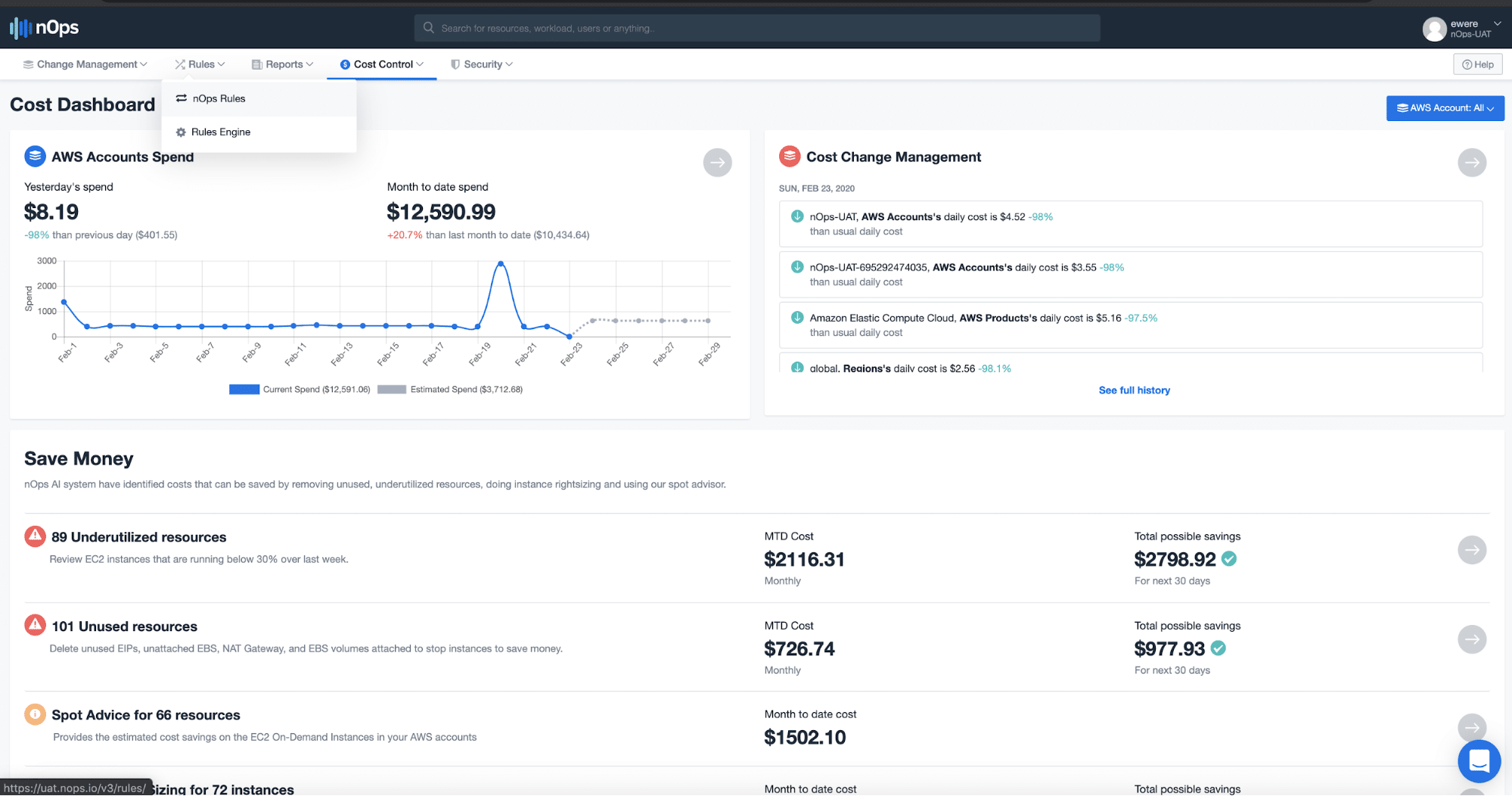Click the nOps logo
The image size is (1512, 796).
[44, 28]
